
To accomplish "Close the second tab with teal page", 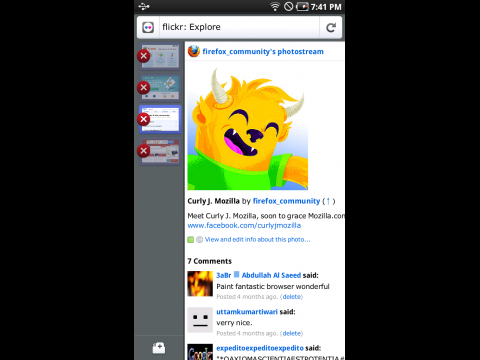I will pyautogui.click(x=144, y=88).
